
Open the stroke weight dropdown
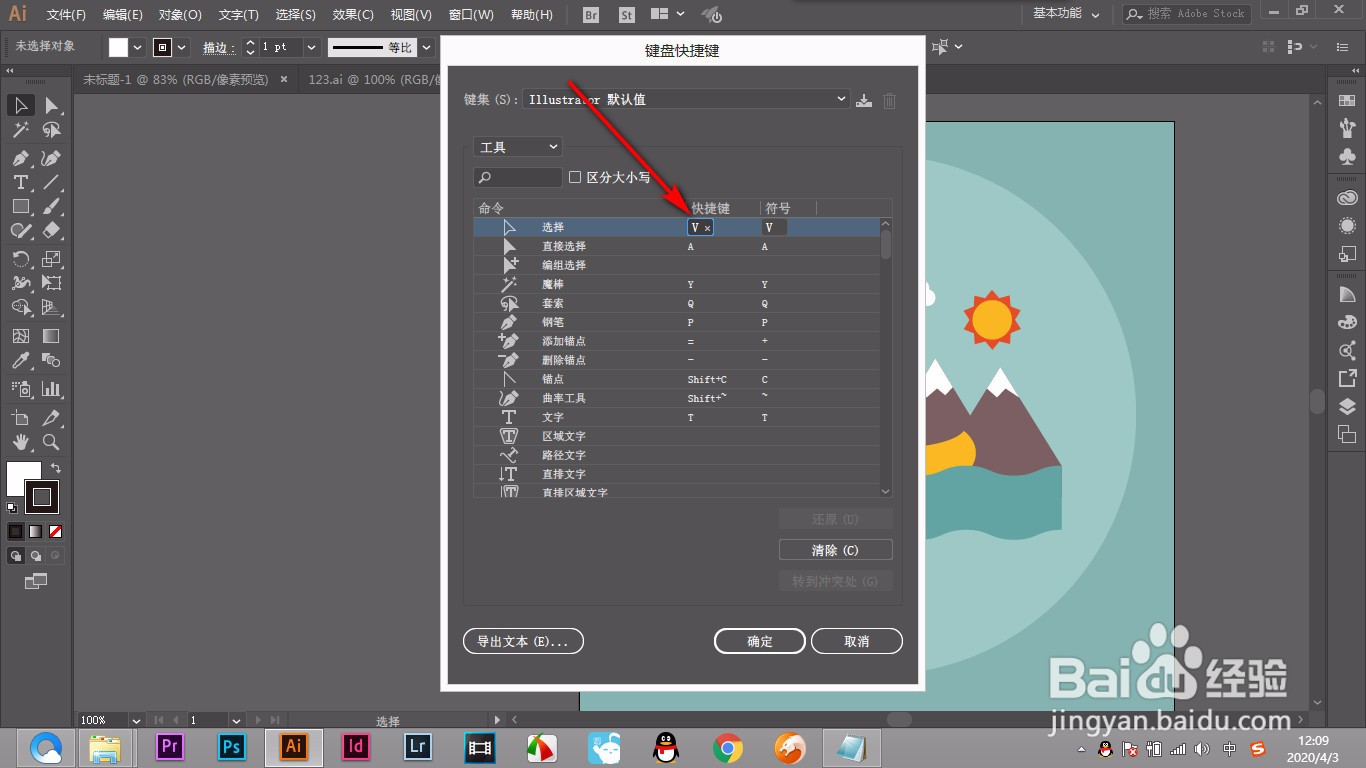(311, 47)
